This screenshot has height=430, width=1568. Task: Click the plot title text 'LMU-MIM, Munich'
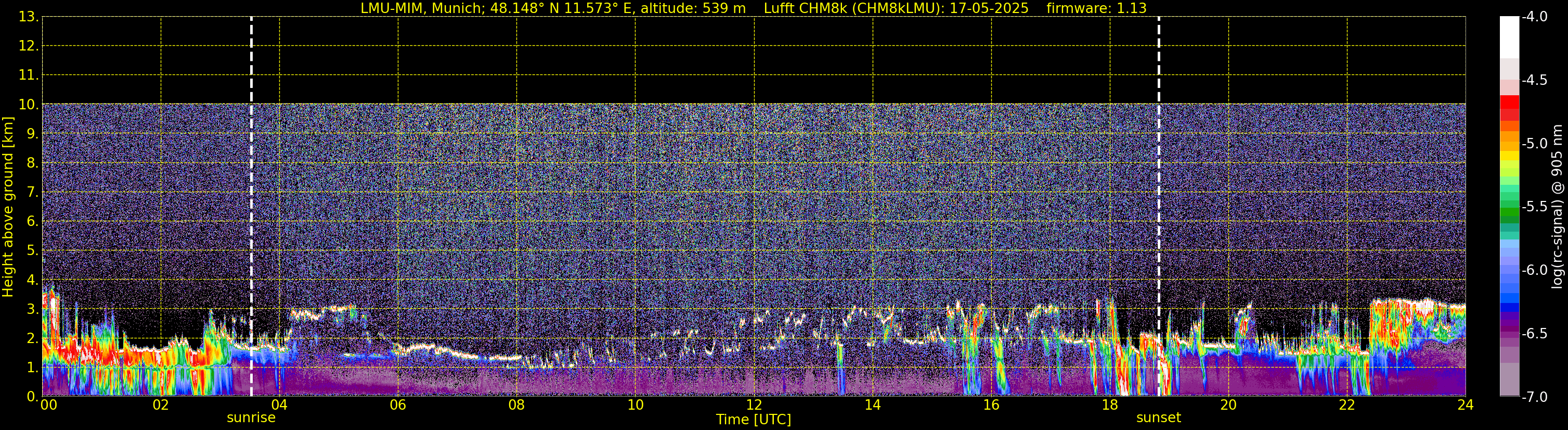coord(420,8)
